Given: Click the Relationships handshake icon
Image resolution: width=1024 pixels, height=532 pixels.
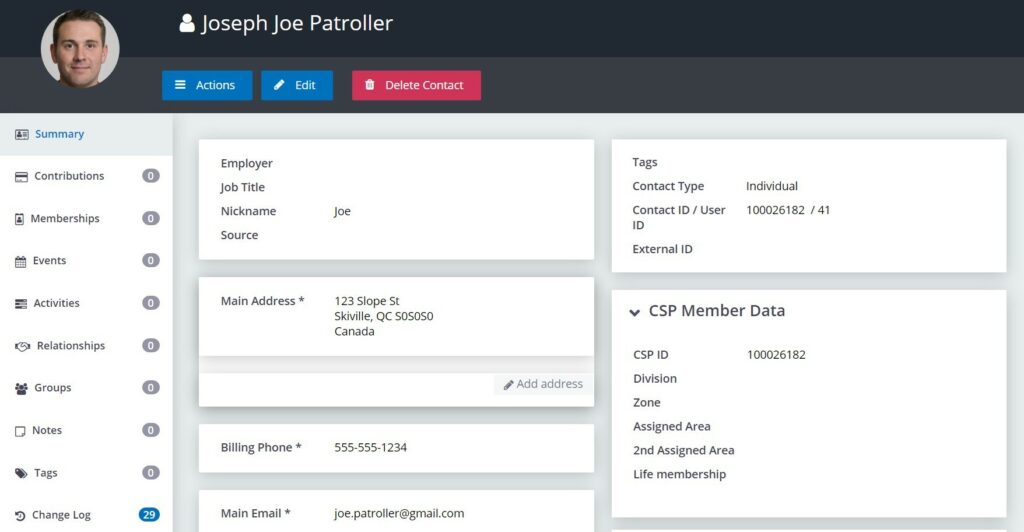Looking at the screenshot, I should [x=22, y=347].
